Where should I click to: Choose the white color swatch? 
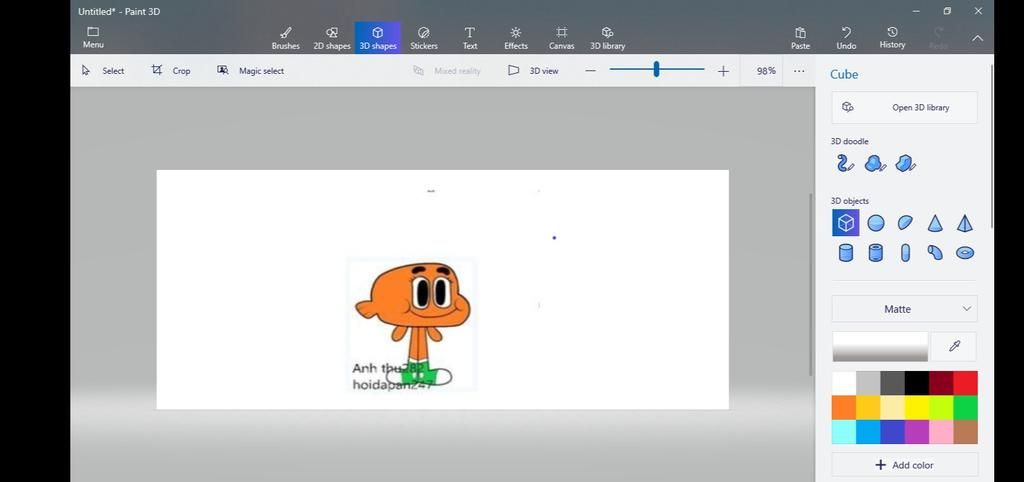click(x=844, y=383)
